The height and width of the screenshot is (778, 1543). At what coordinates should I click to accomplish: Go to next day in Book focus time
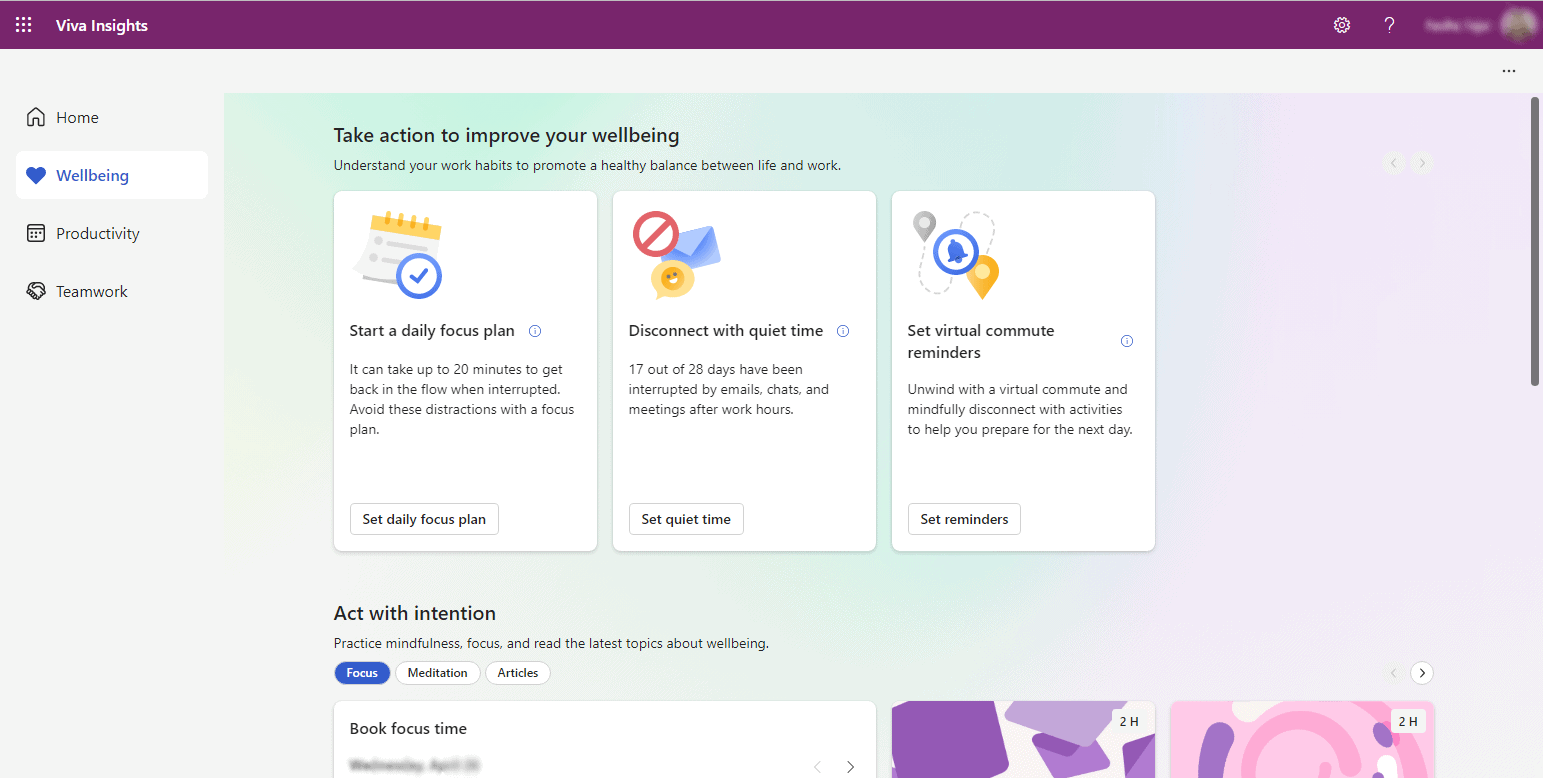[851, 767]
